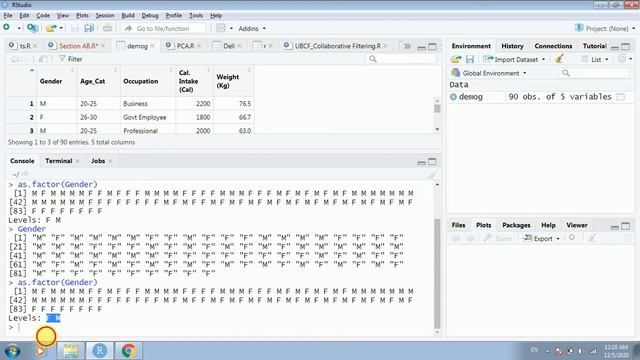Switch to the Terminal tab
The height and width of the screenshot is (360, 640).
[x=59, y=161]
